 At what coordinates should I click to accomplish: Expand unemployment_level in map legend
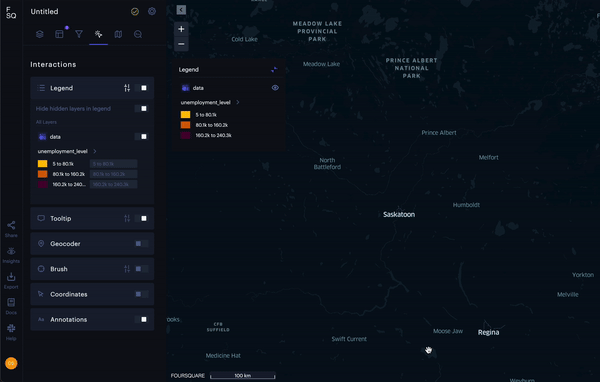pos(238,102)
